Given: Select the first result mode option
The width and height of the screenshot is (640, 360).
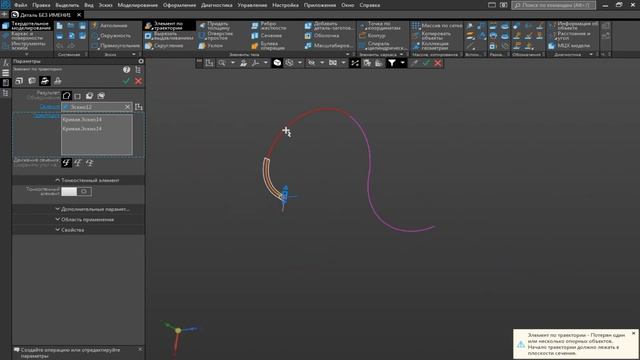Looking at the screenshot, I should [67, 96].
